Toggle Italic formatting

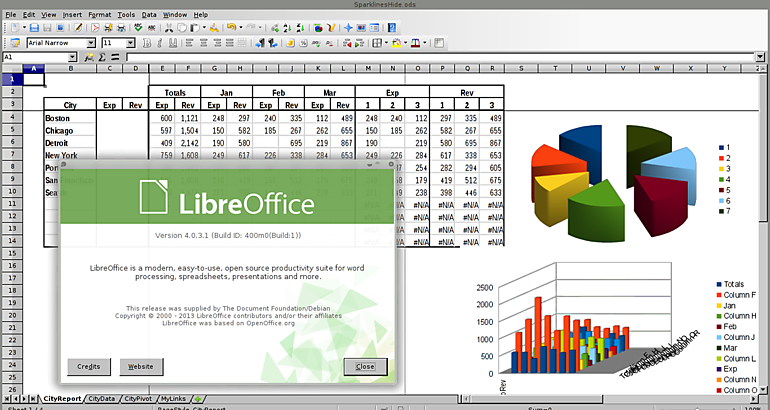160,43
